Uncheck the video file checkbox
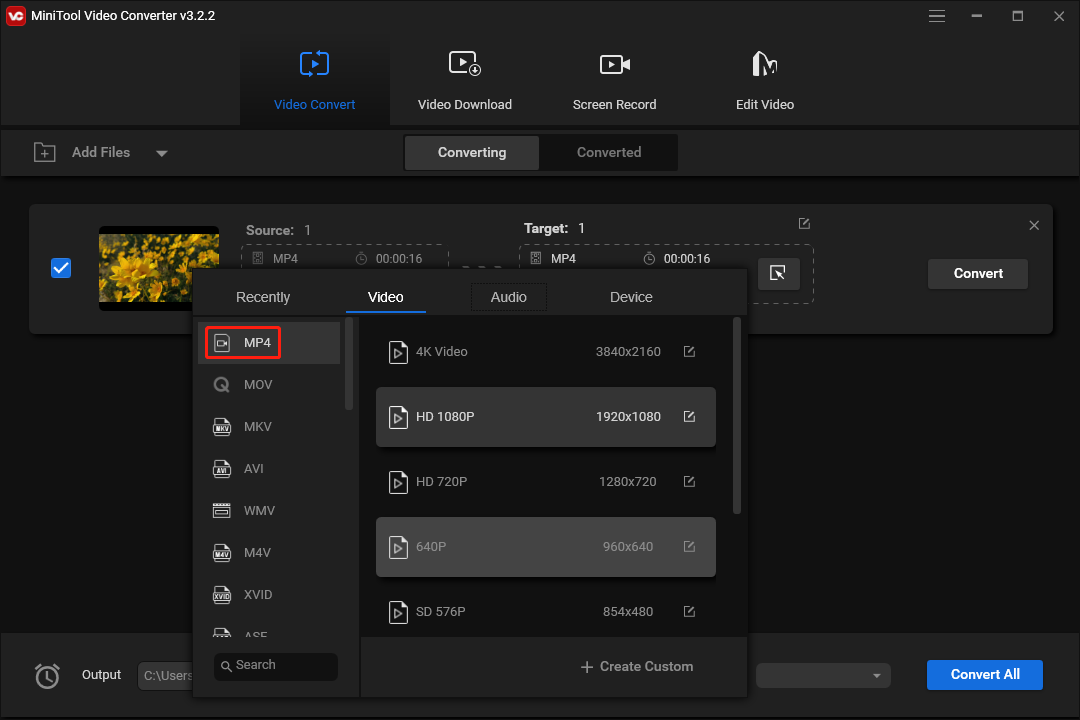This screenshot has height=720, width=1080. click(61, 268)
